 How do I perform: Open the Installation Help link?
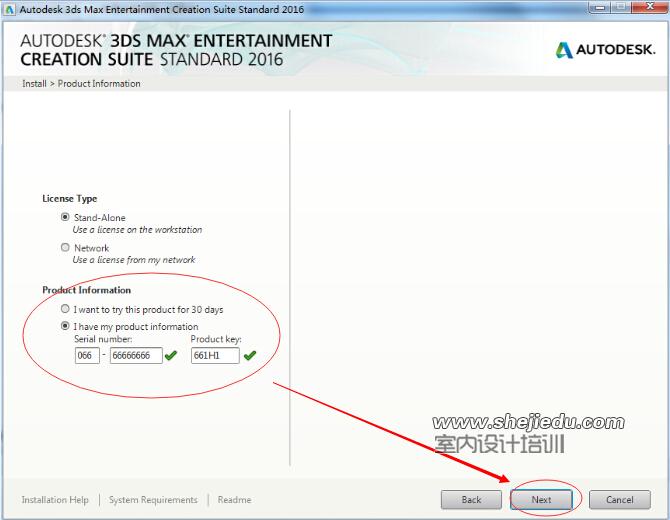[55, 499]
